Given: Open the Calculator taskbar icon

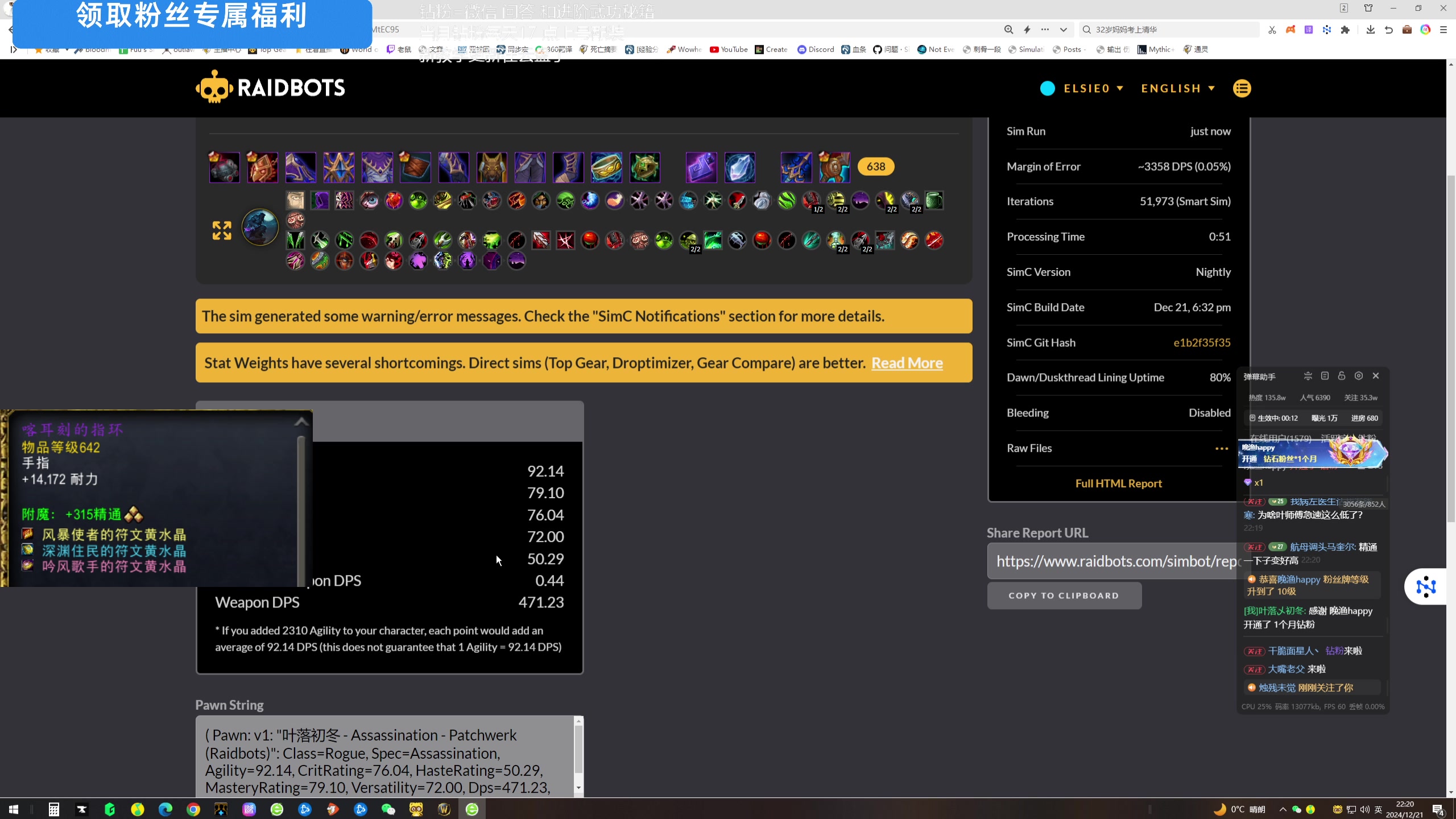Looking at the screenshot, I should click(54, 809).
